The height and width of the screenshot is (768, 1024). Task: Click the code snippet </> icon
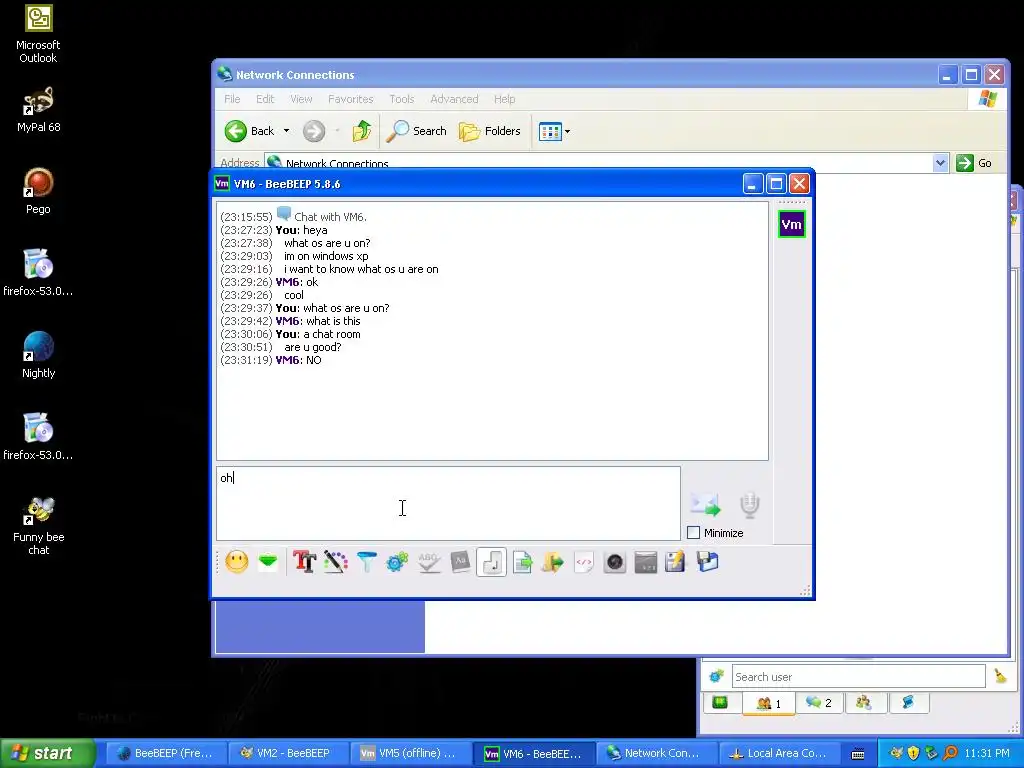click(584, 562)
